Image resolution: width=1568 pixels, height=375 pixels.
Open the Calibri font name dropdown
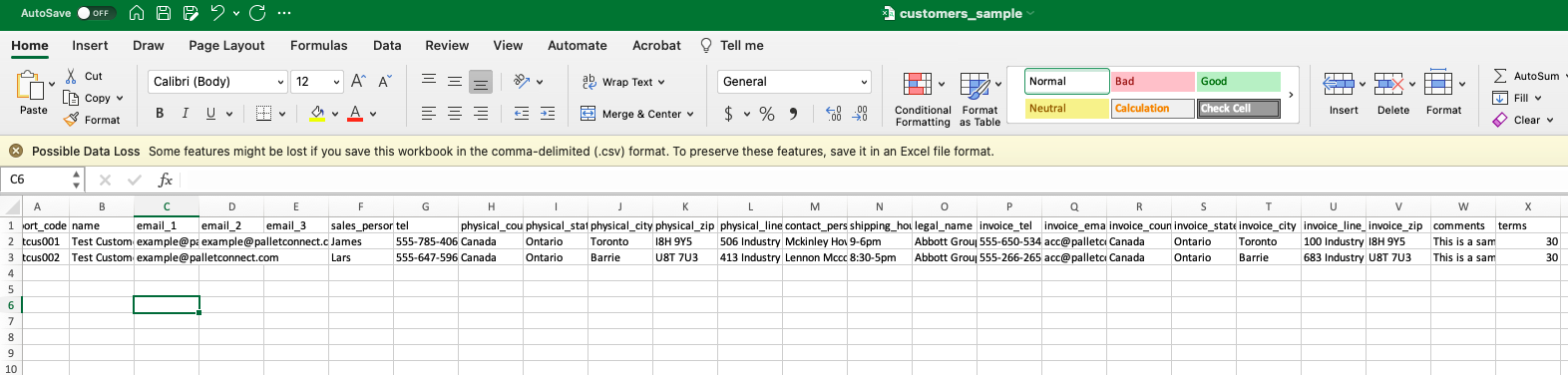[279, 82]
